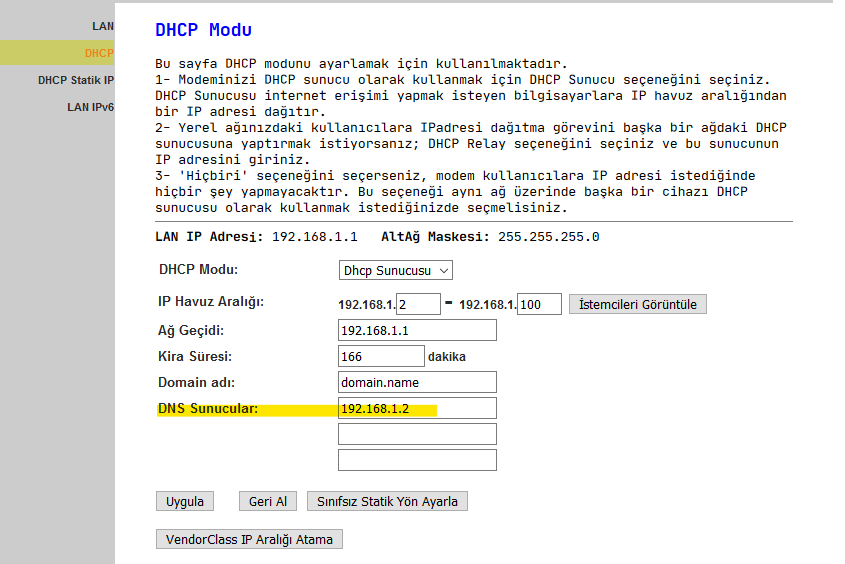Click the Domain adı label
The width and height of the screenshot is (845, 564).
pos(196,382)
